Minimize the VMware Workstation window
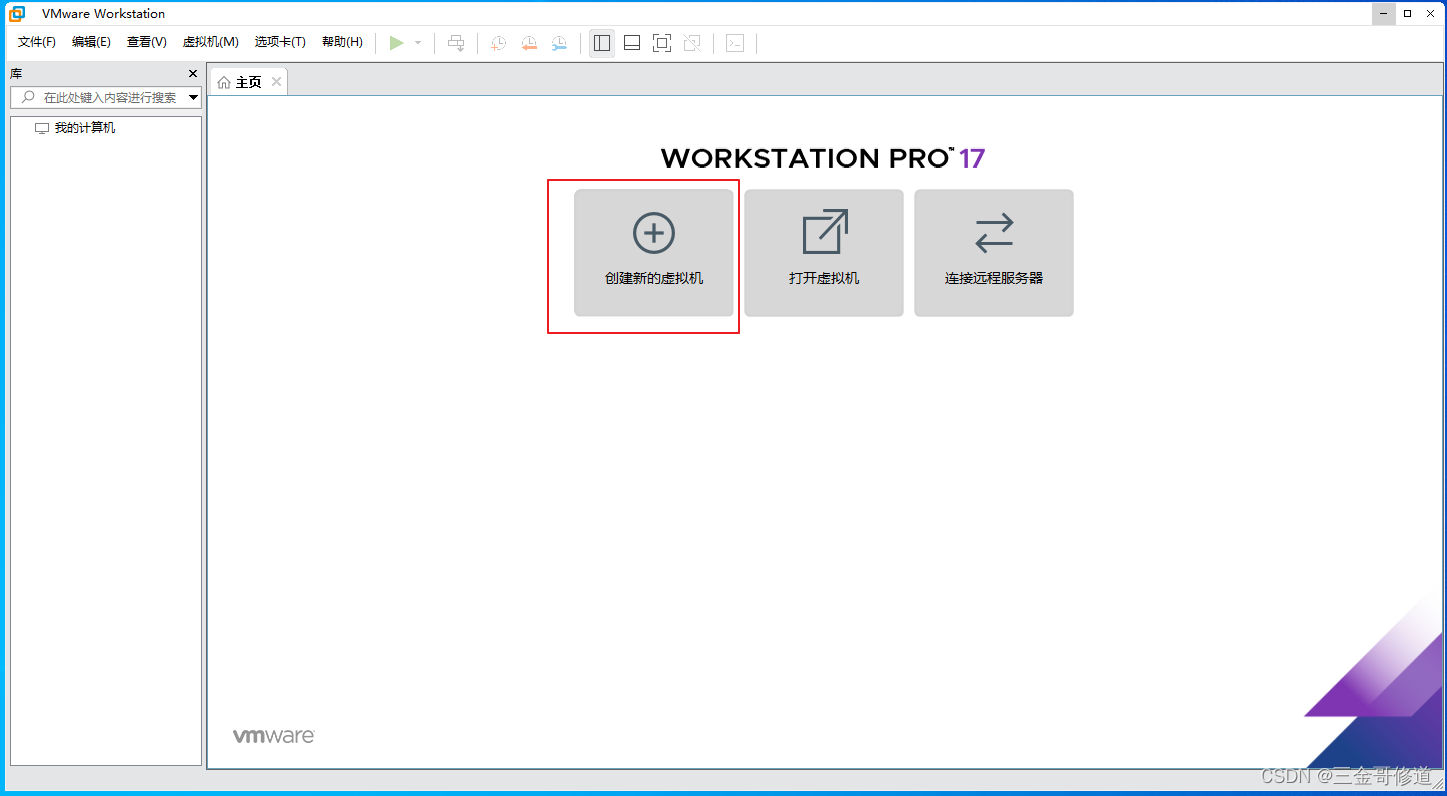Screen dimensions: 1447x796 tap(1384, 14)
